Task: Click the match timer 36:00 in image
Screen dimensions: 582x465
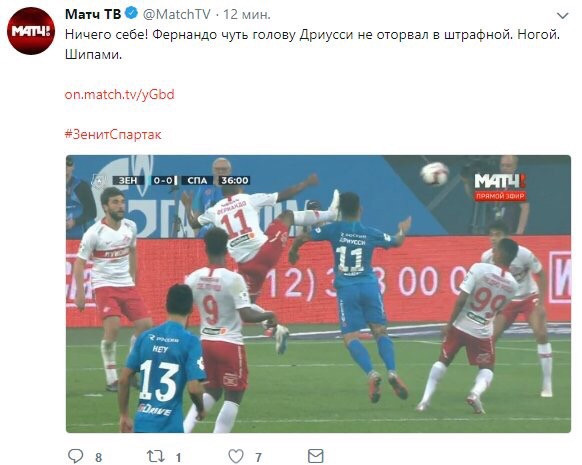Action: 235,180
